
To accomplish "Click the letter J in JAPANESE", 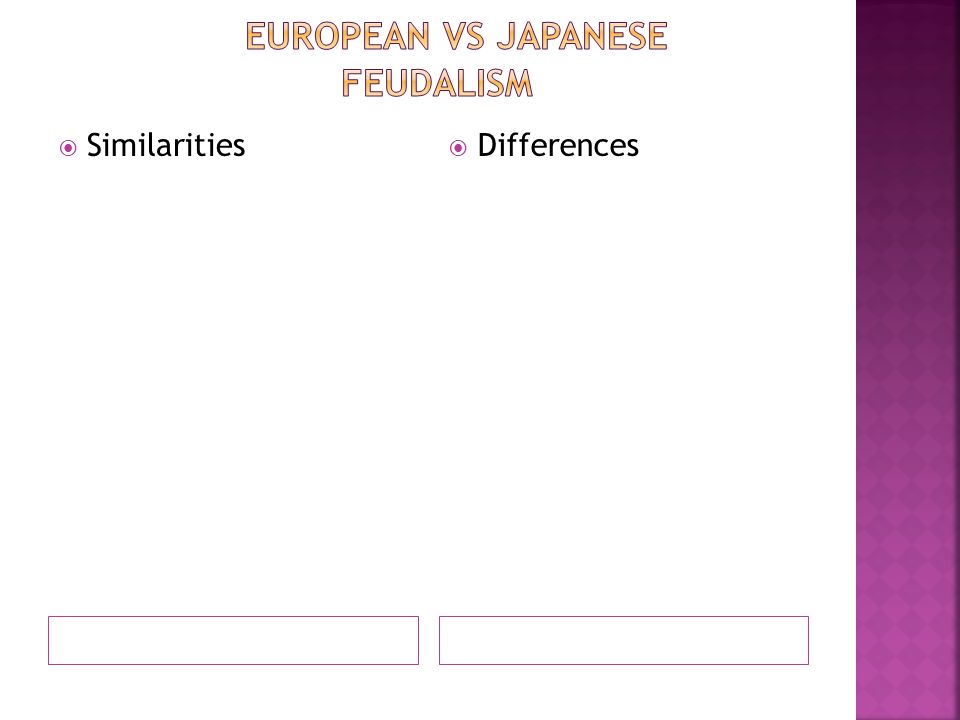I will coord(505,36).
